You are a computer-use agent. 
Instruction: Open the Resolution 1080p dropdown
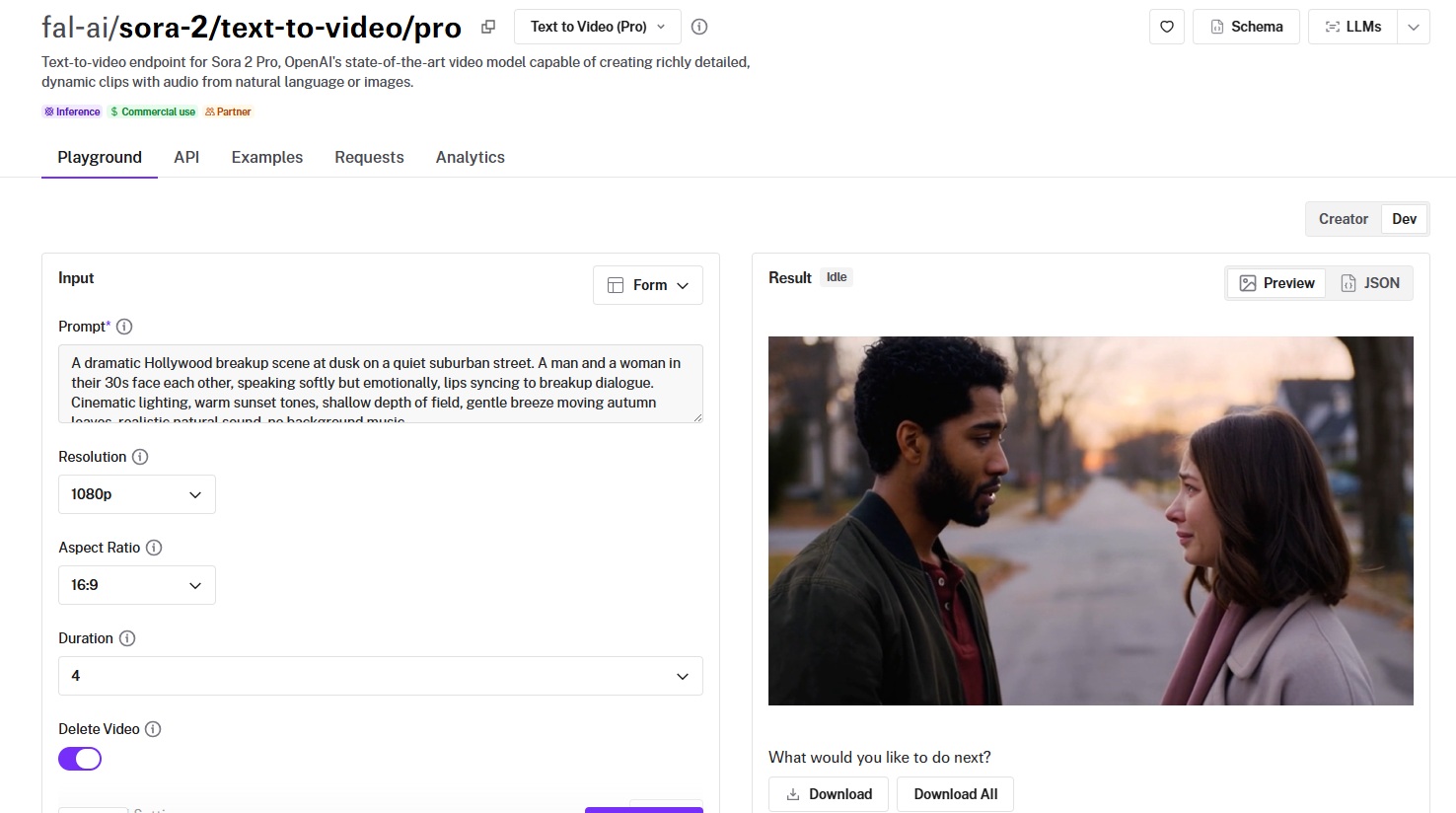(136, 494)
